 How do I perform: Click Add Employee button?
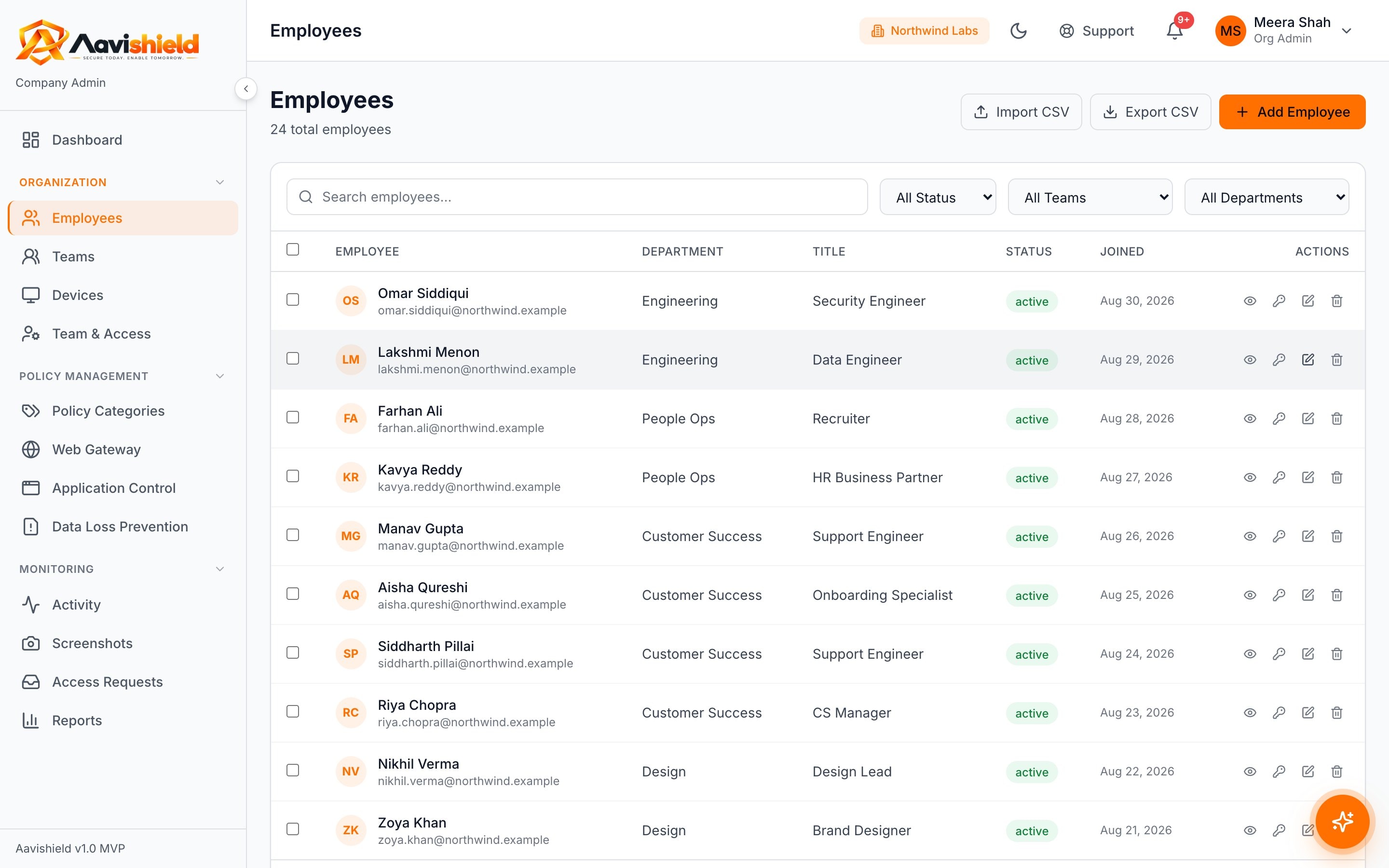pyautogui.click(x=1292, y=112)
